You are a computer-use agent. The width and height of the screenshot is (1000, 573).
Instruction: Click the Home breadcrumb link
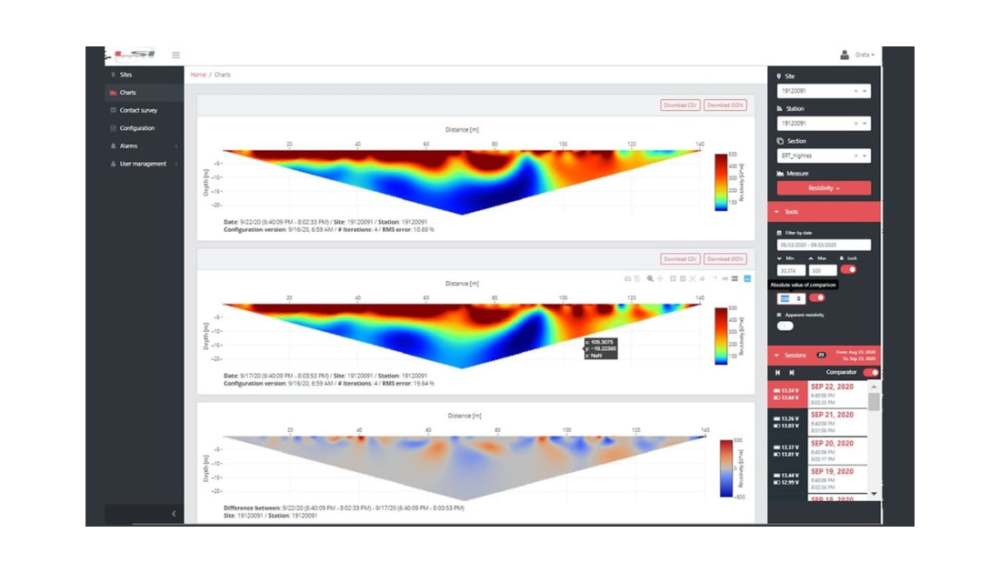198,75
